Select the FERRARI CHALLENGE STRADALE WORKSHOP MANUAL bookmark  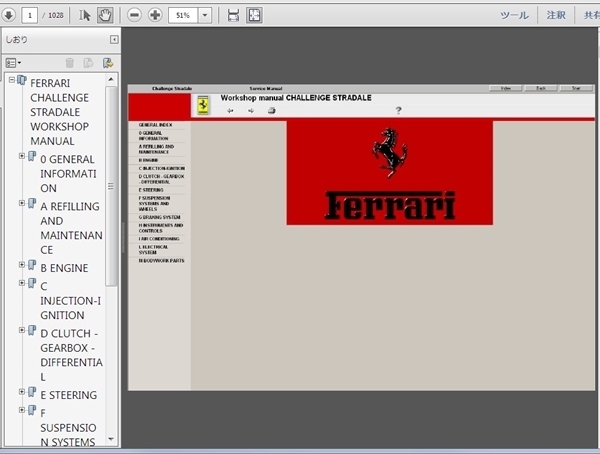pyautogui.click(x=60, y=112)
